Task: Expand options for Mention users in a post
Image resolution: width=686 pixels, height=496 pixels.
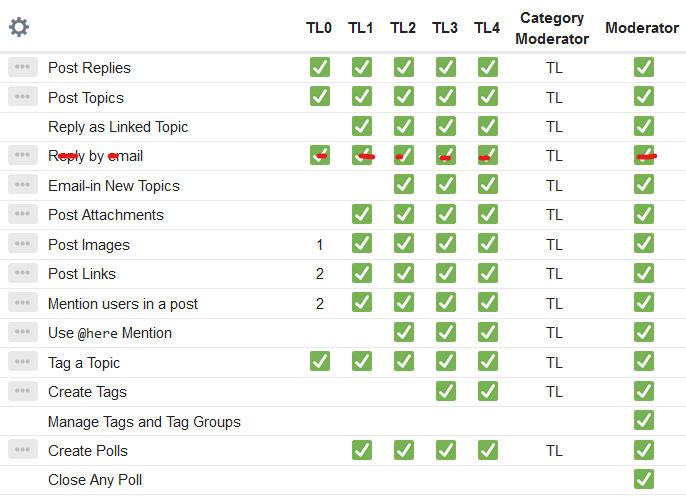Action: point(23,303)
